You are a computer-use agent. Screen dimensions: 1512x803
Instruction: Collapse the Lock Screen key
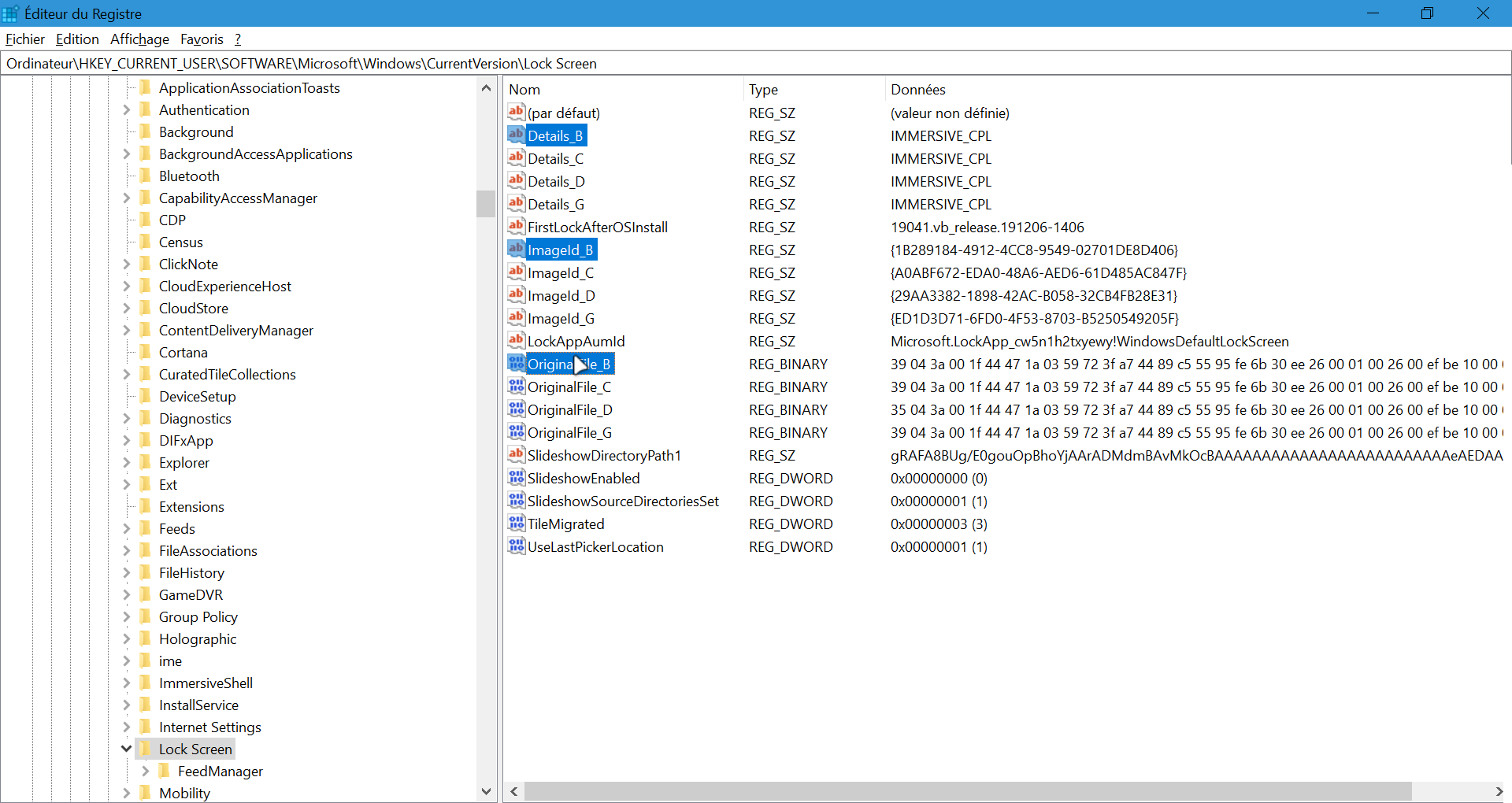[126, 749]
